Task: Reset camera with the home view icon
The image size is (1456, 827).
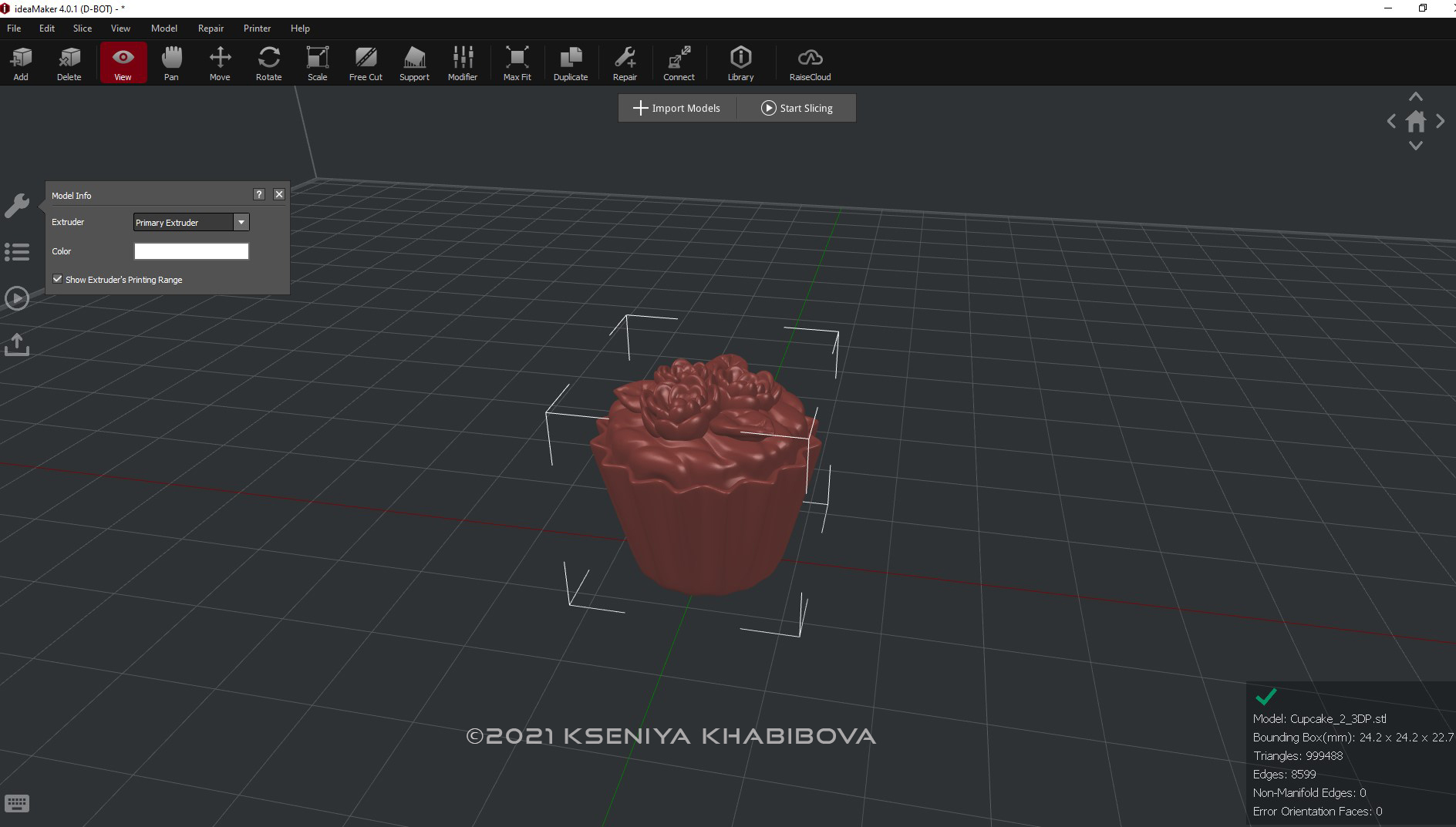Action: pos(1416,121)
